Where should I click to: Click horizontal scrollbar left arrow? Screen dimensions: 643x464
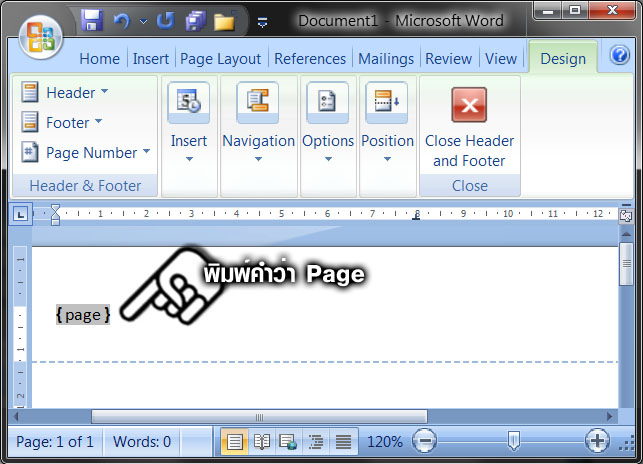pyautogui.click(x=16, y=417)
